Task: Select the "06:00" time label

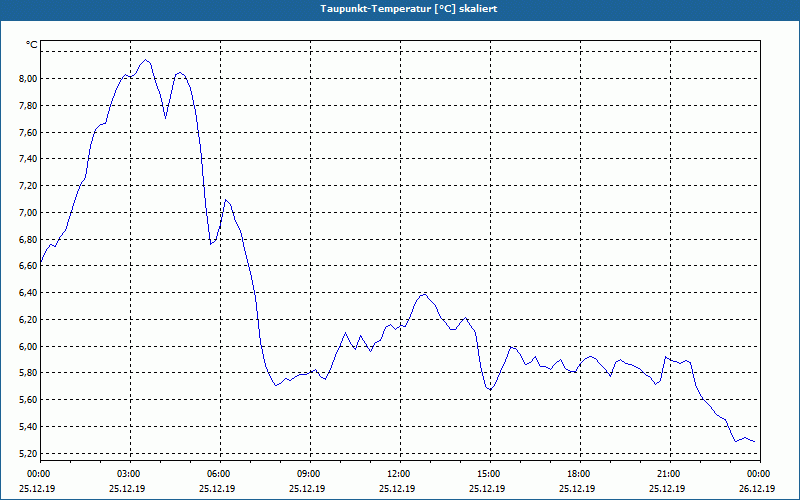Action: tap(218, 474)
